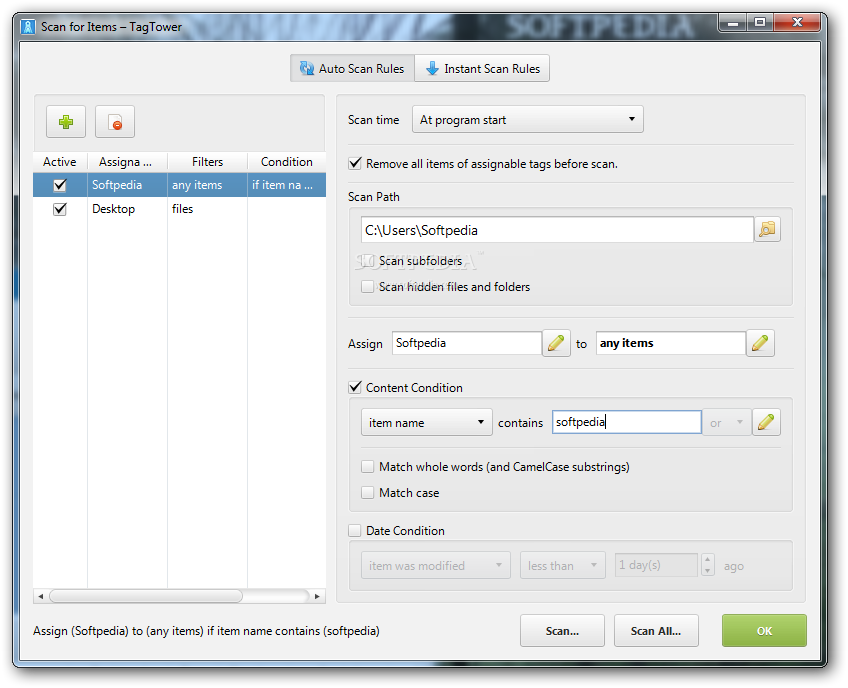Confirm with the green OK button
Image resolution: width=848 pixels, height=688 pixels.
764,631
